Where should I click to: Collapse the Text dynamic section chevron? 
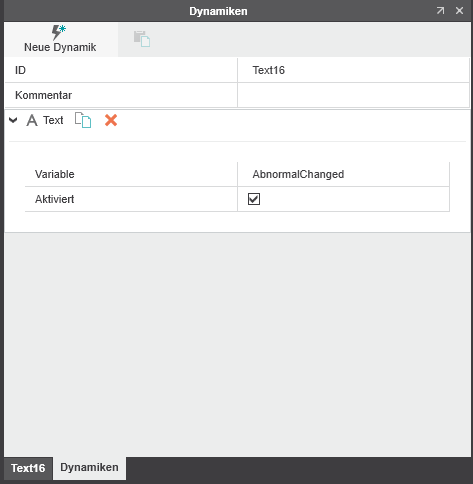(13, 120)
